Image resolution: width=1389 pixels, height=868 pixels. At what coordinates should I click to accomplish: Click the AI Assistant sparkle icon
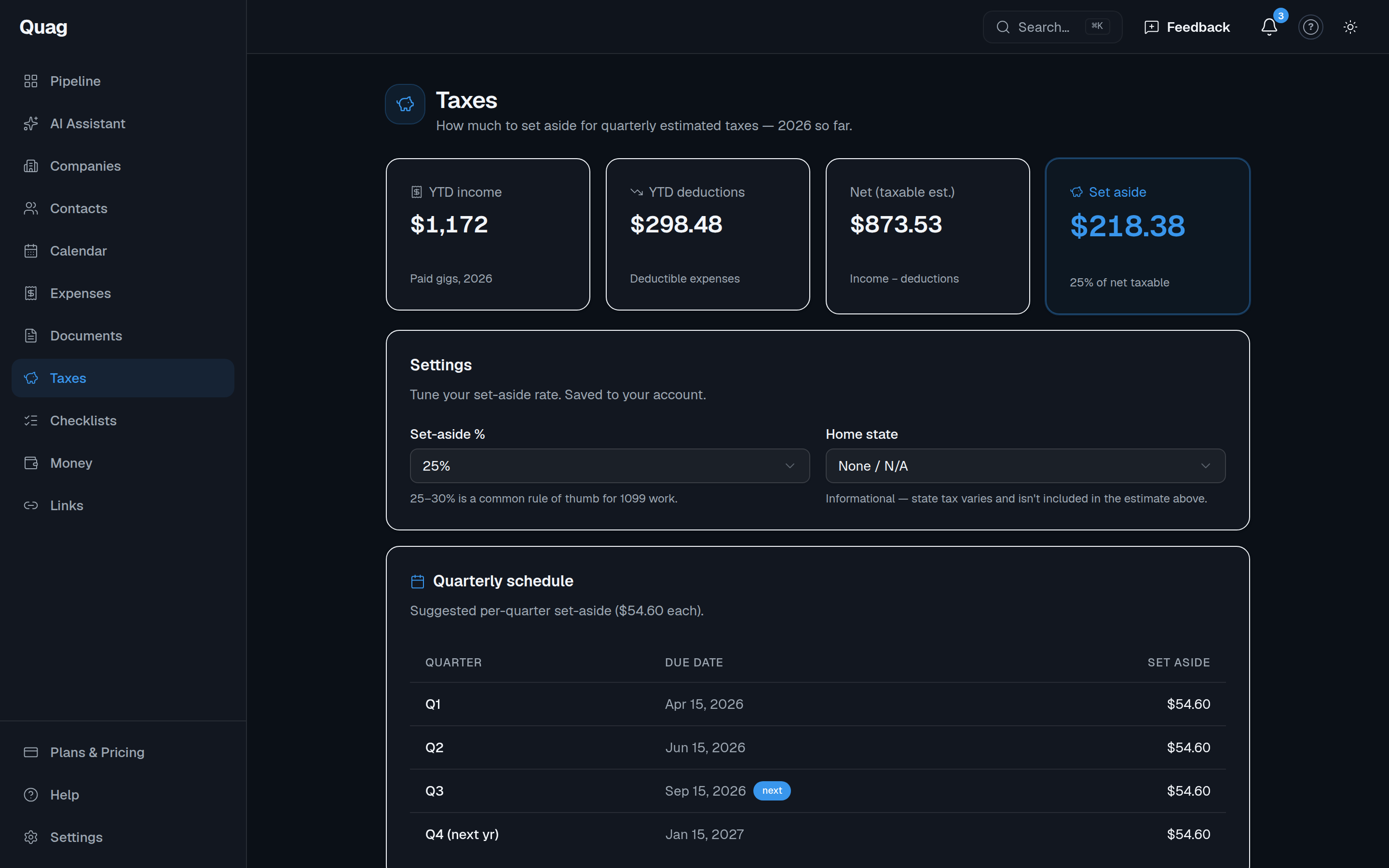pyautogui.click(x=31, y=123)
